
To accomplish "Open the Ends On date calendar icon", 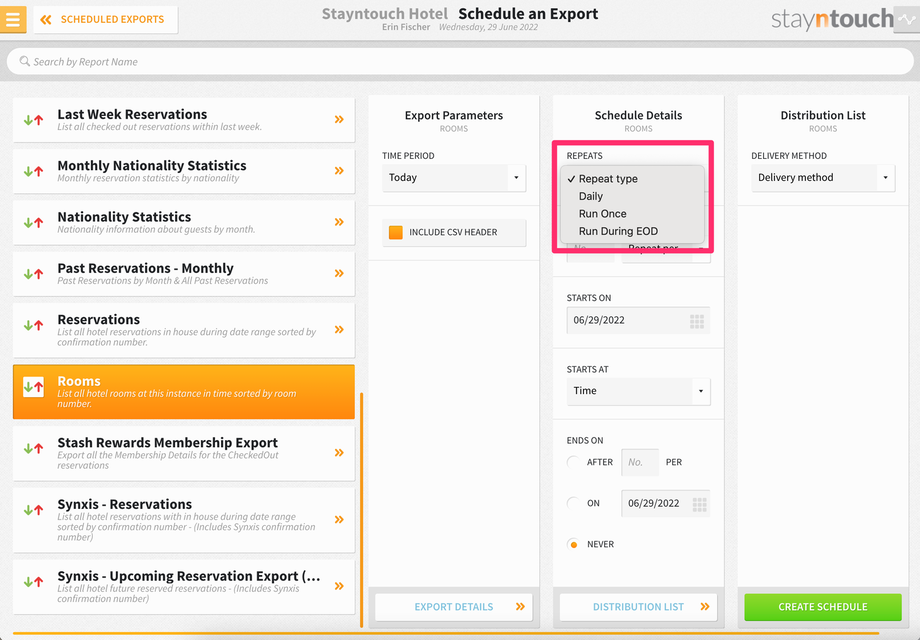I will click(699, 504).
